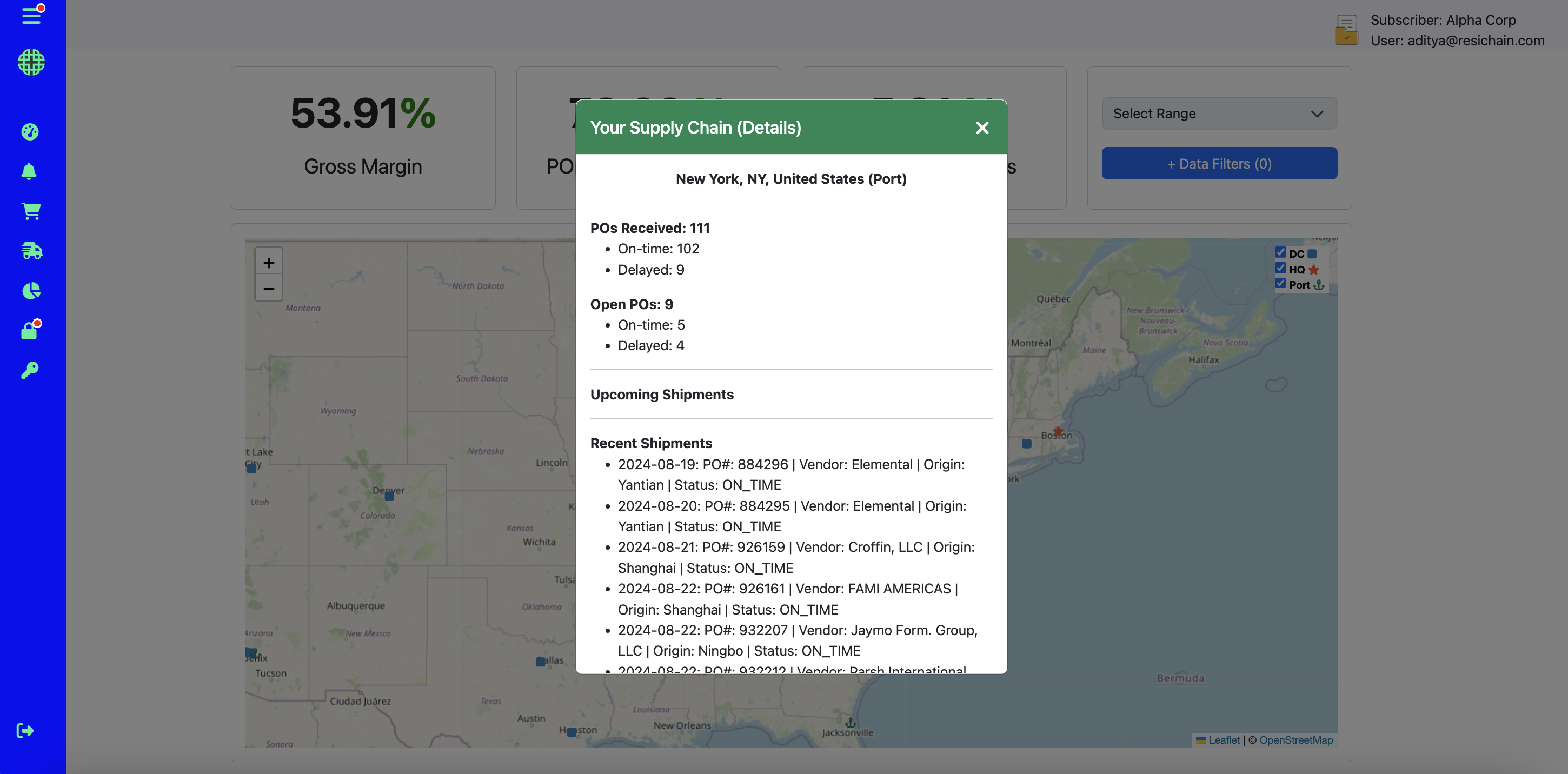1568x774 pixels.
Task: Select the delivery truck icon
Action: 30,251
